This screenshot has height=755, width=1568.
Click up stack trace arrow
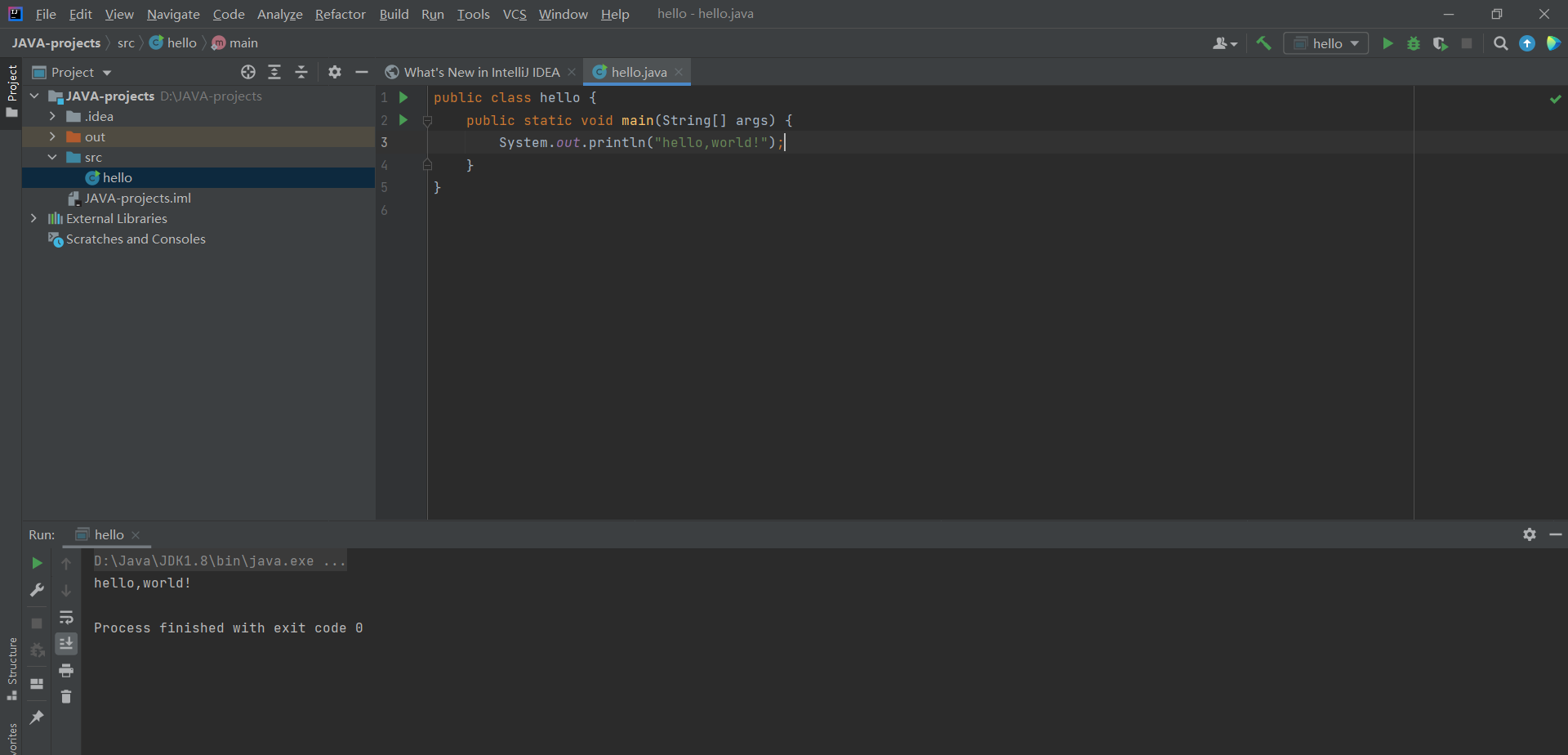[66, 564]
